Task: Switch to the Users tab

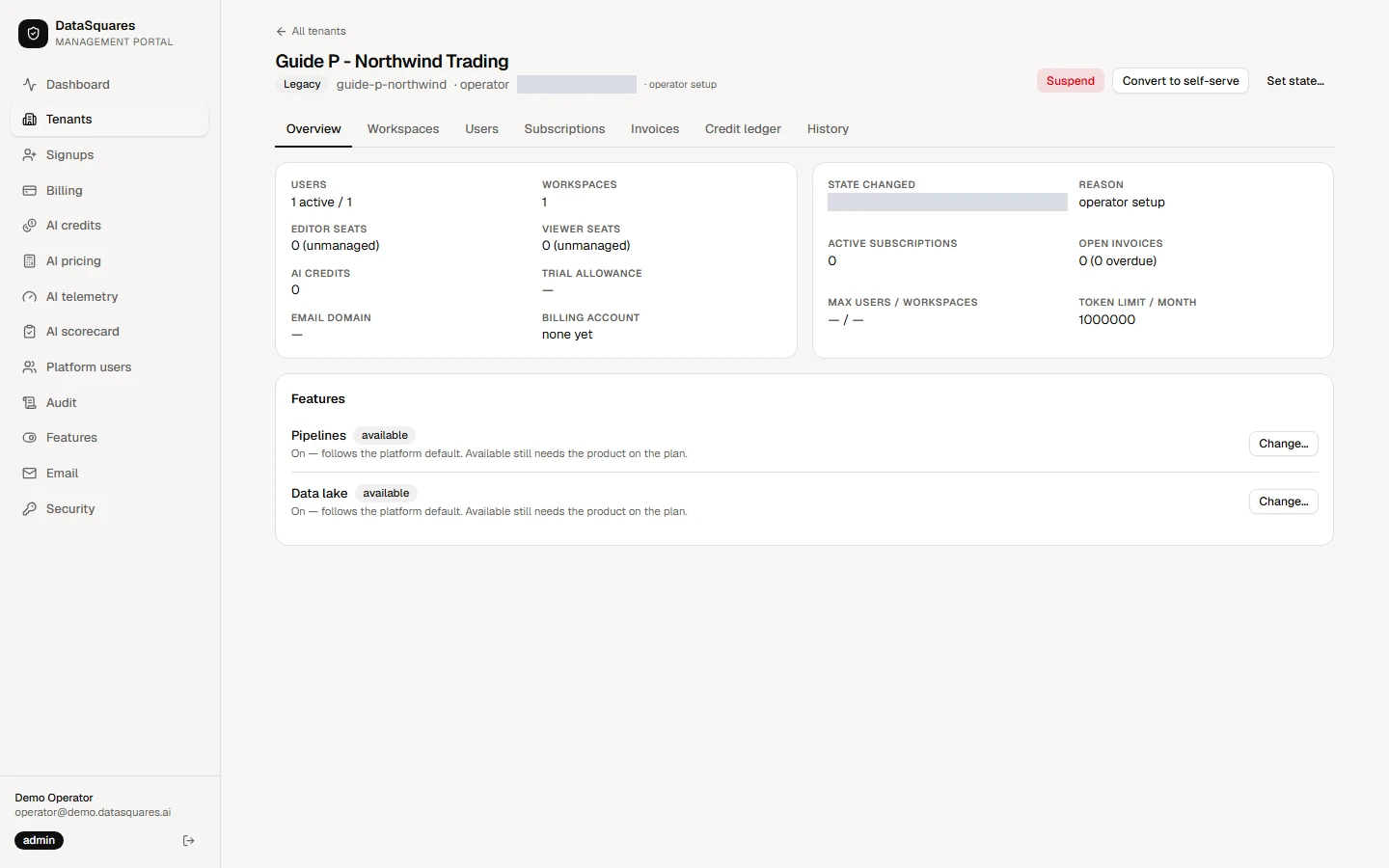Action: click(x=481, y=129)
